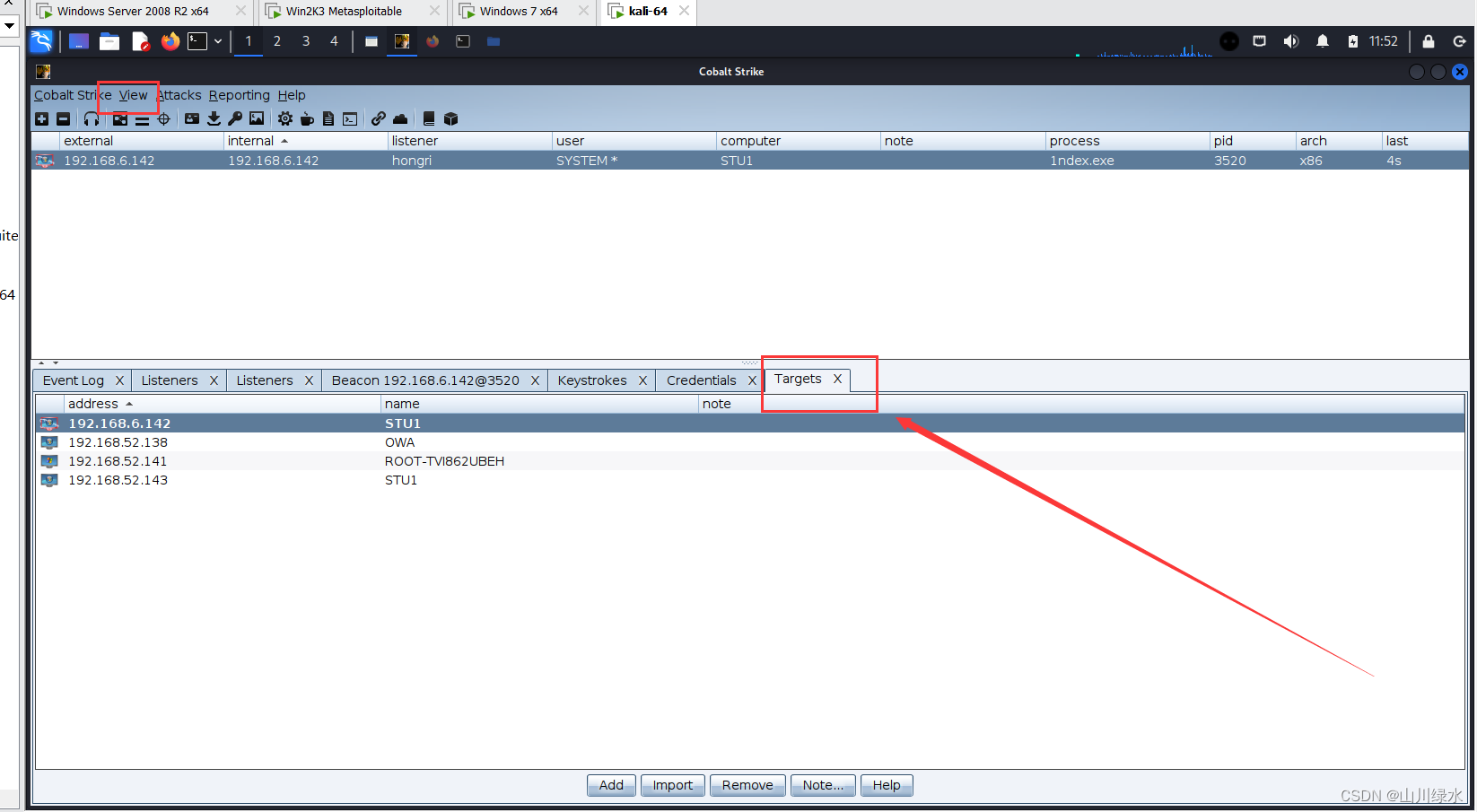Open the Reporting menu

240,95
